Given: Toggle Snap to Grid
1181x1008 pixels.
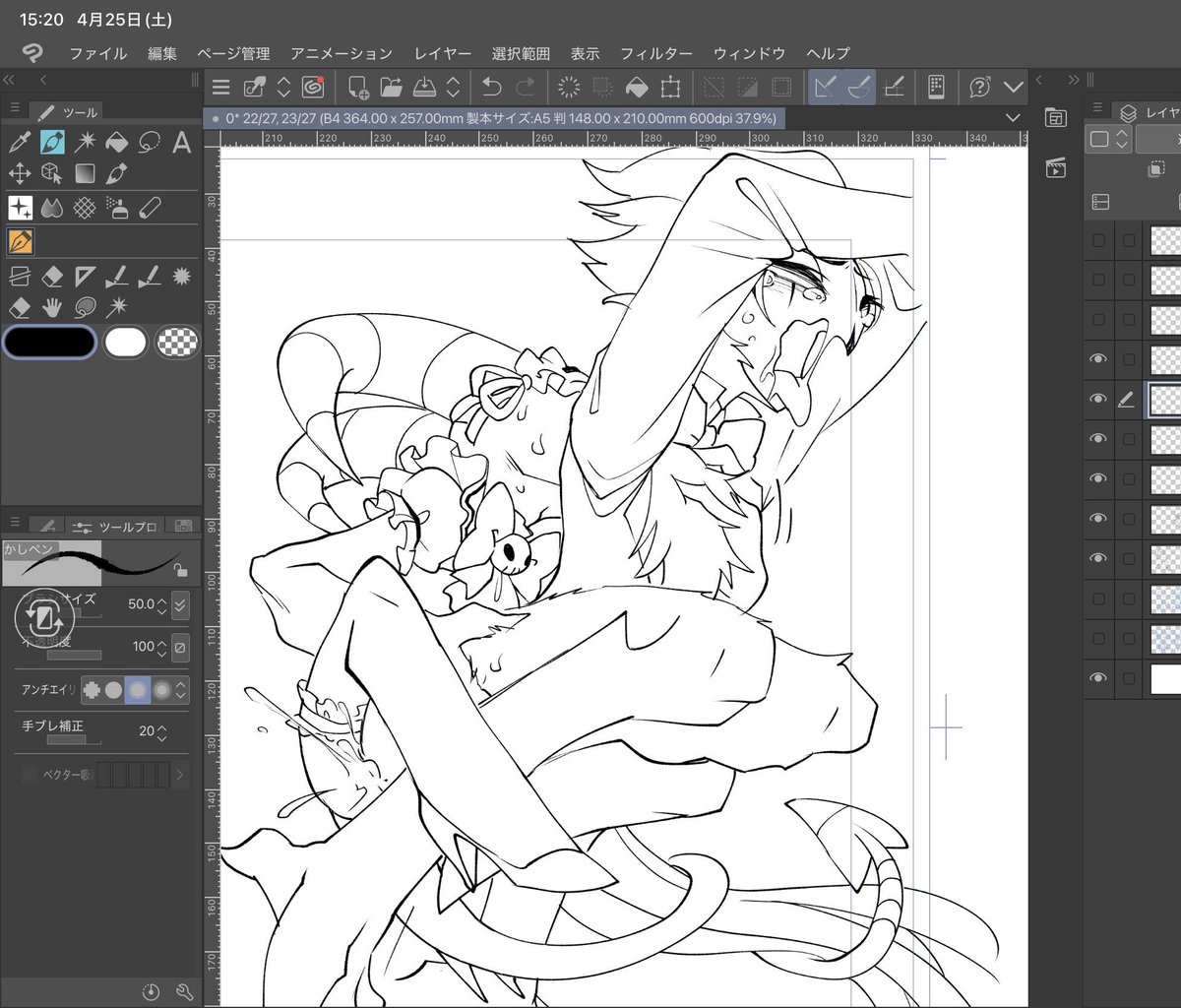Looking at the screenshot, I should tap(895, 87).
